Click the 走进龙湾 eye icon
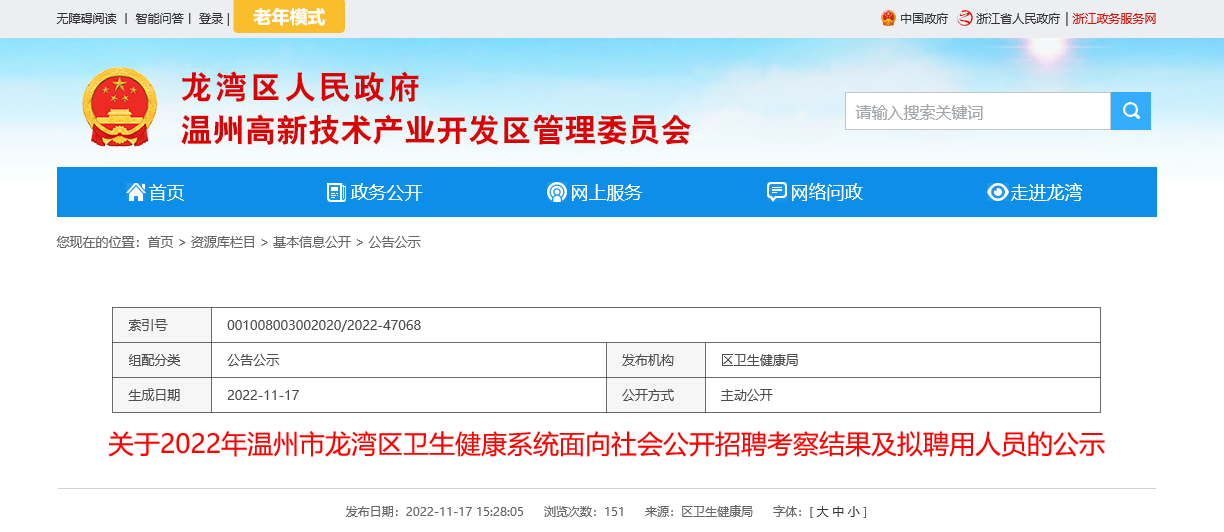 (x=997, y=192)
